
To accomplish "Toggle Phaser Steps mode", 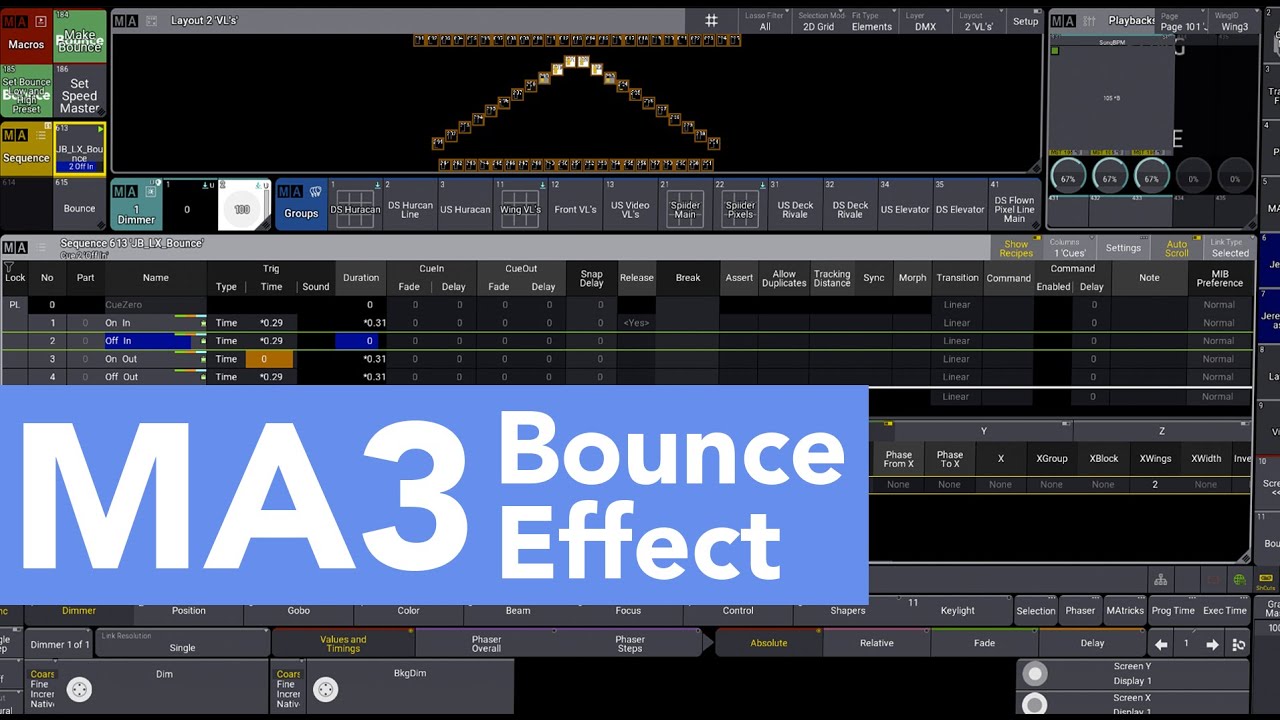I will (x=630, y=643).
